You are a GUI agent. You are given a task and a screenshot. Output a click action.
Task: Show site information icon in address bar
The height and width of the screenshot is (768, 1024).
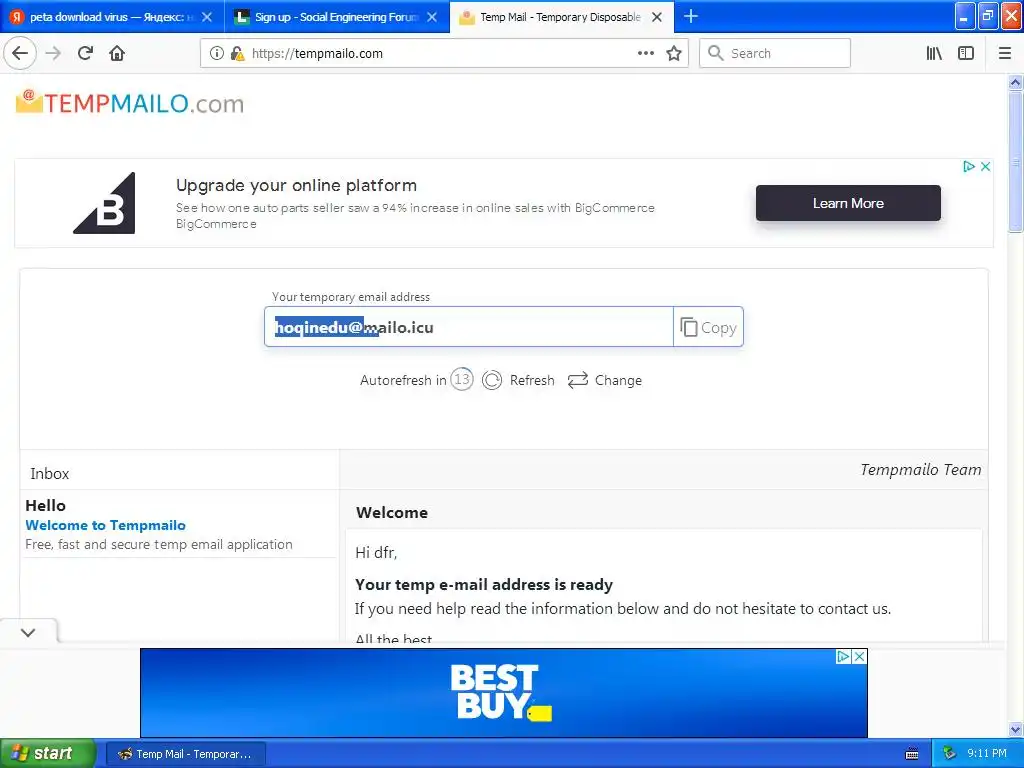coord(217,54)
